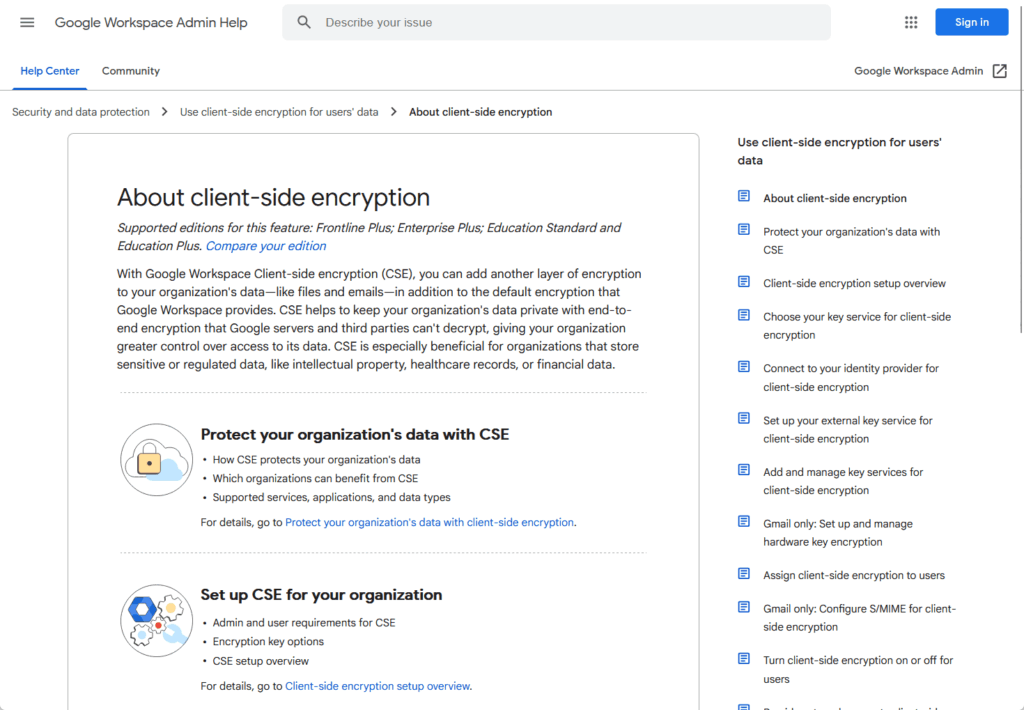Click bullet How CSE protects your organization's data
This screenshot has height=710, width=1024.
[316, 459]
